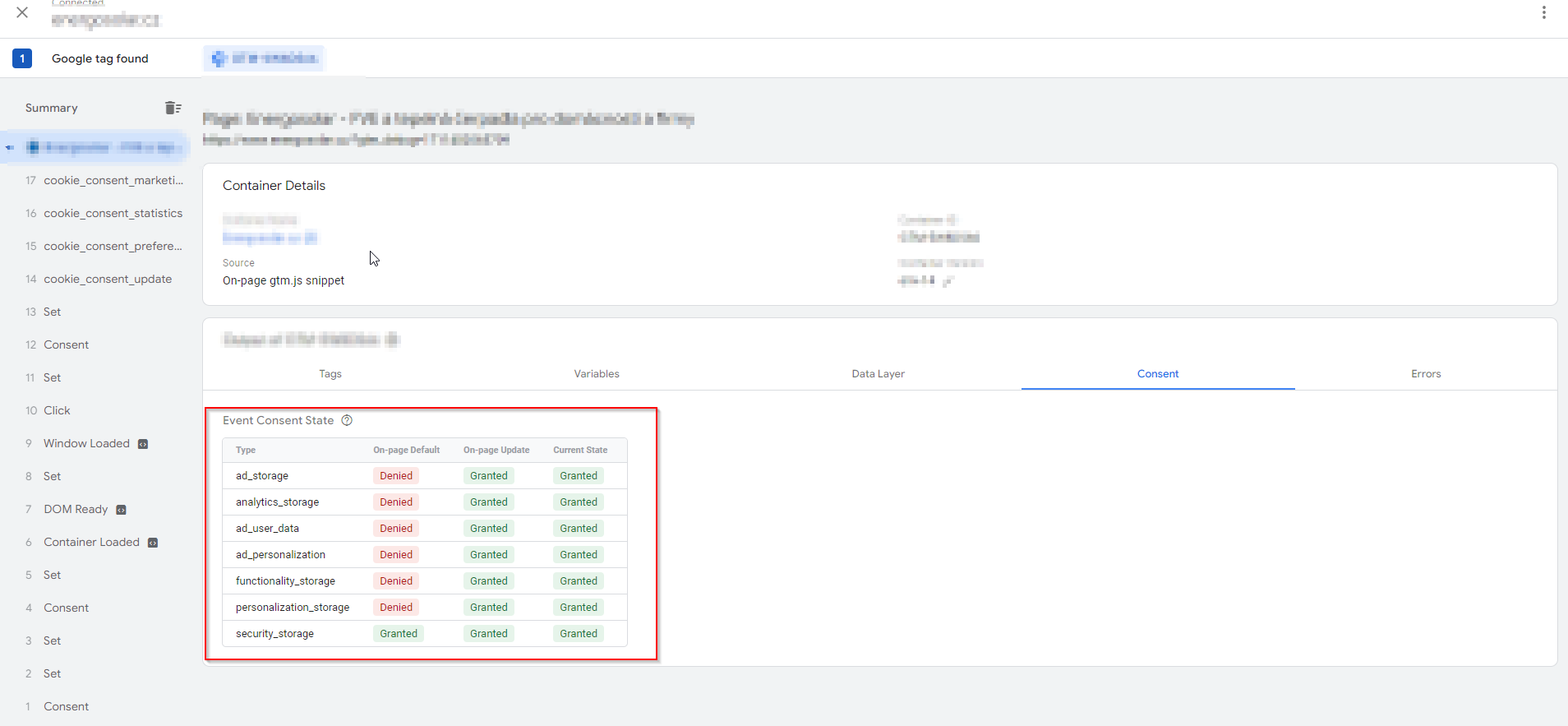
Task: Select event 10 Click
Action: (57, 410)
